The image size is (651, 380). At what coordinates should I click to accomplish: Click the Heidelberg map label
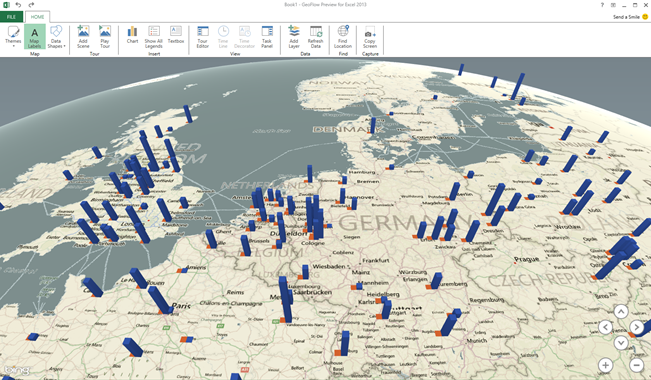point(383,294)
